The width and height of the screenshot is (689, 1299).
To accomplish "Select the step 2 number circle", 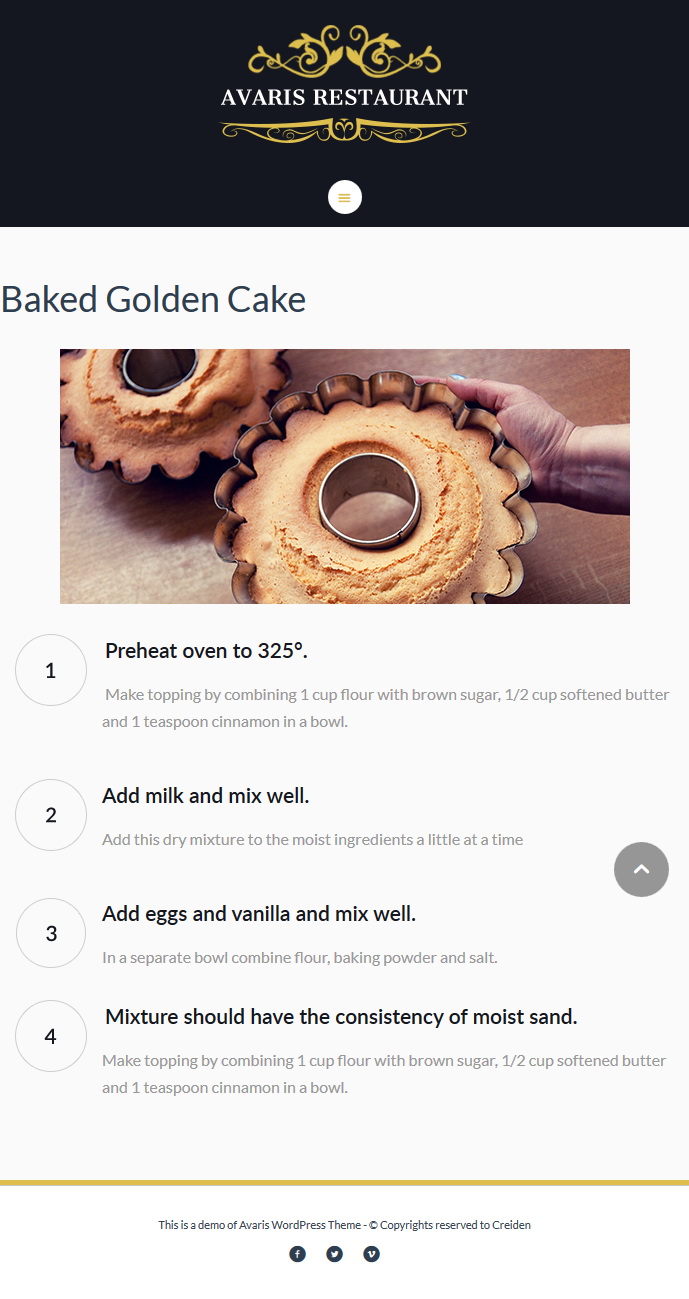I will 51,815.
